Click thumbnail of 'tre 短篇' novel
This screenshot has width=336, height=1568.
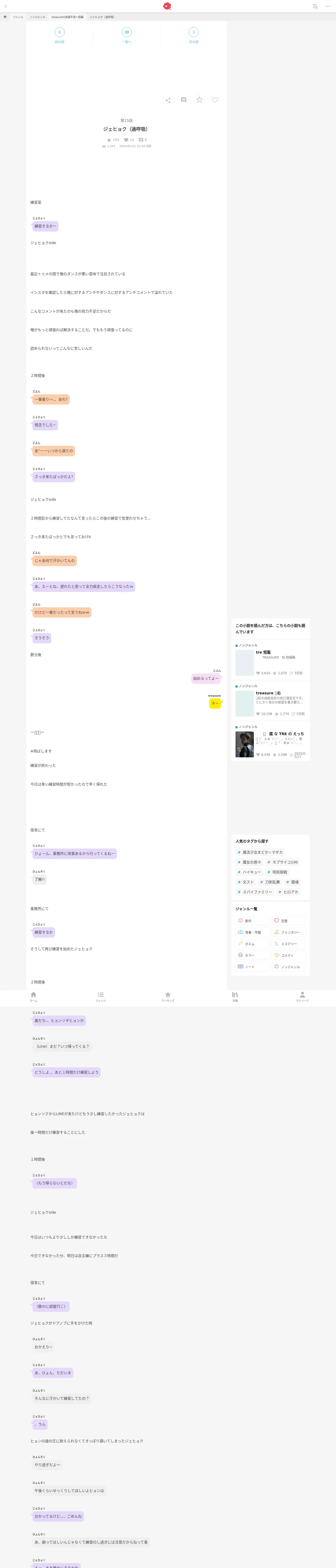(244, 663)
